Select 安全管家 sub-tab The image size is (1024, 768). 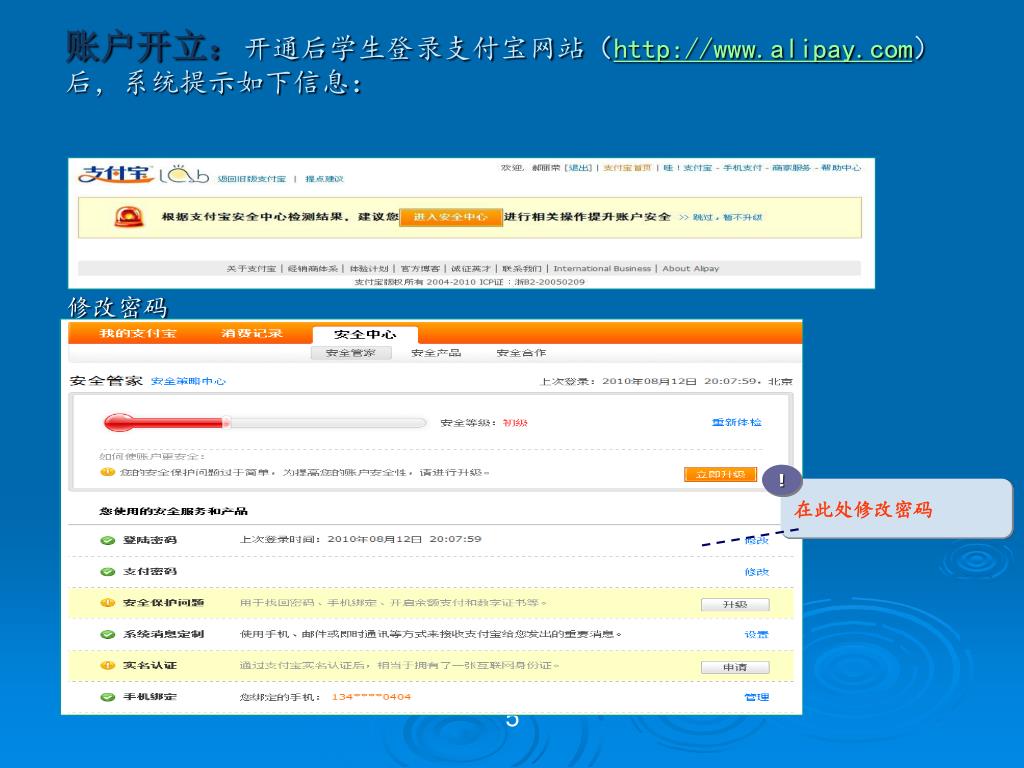[351, 353]
